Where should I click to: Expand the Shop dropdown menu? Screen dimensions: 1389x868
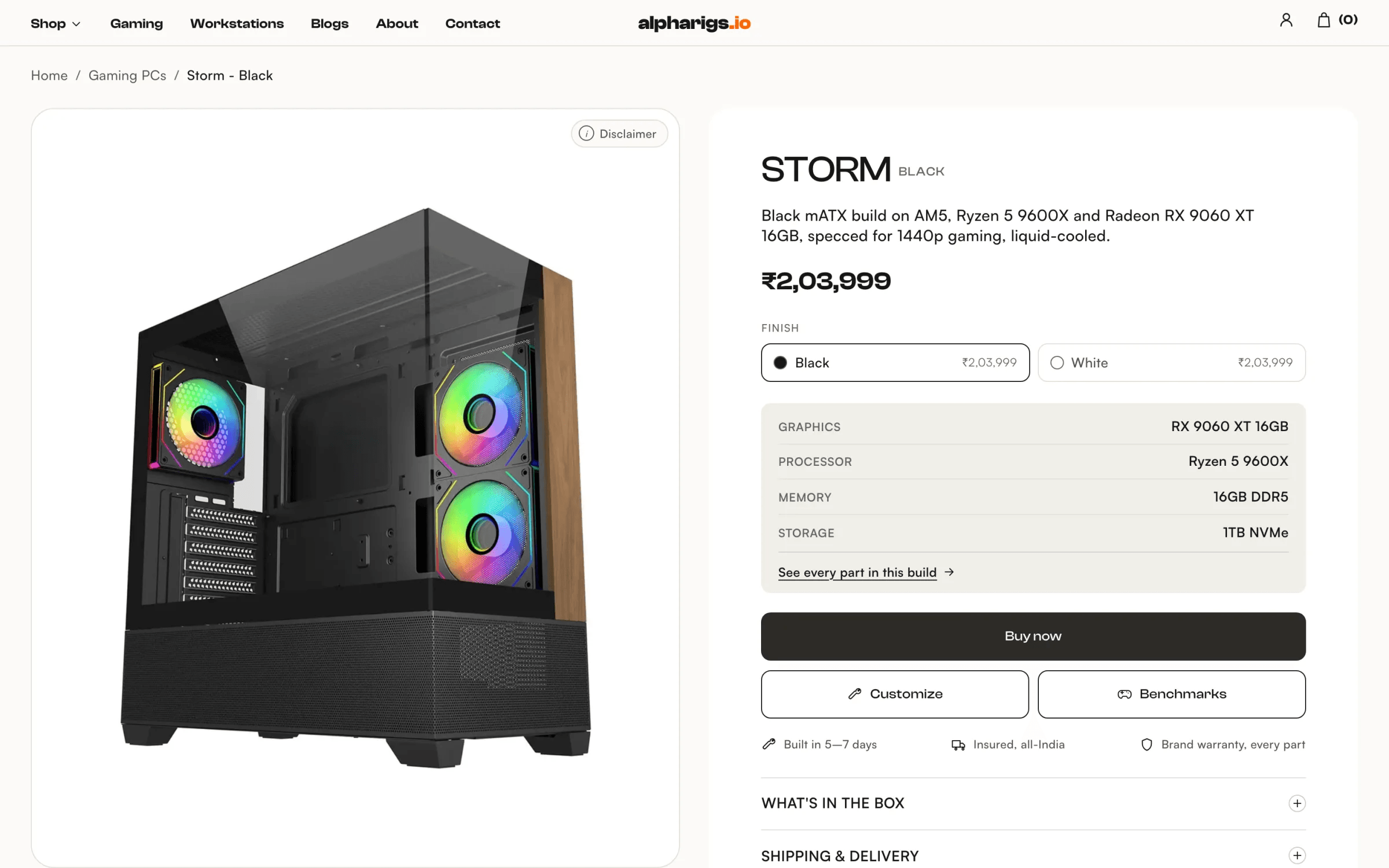56,24
